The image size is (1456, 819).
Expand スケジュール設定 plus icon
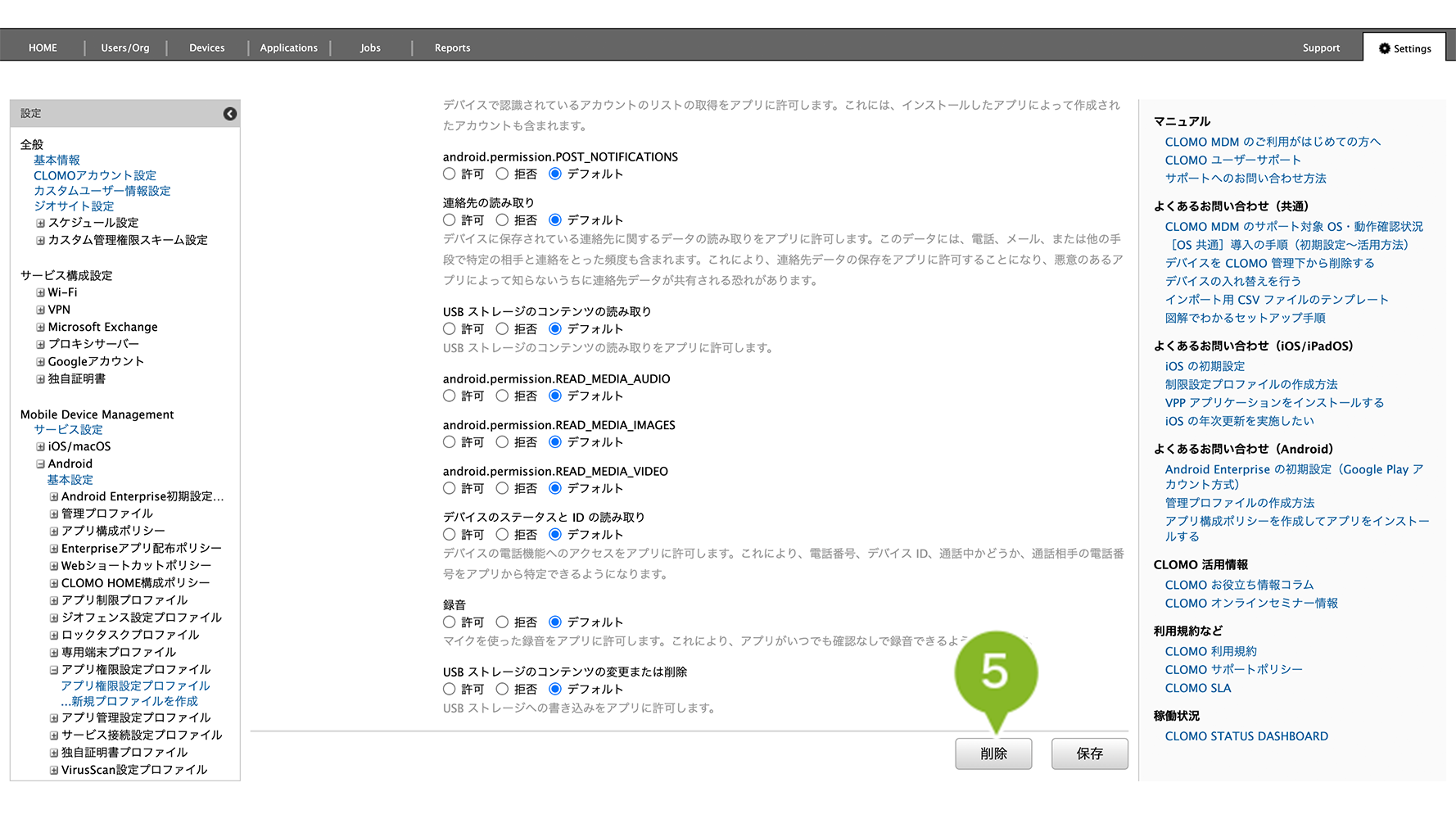[x=40, y=223]
